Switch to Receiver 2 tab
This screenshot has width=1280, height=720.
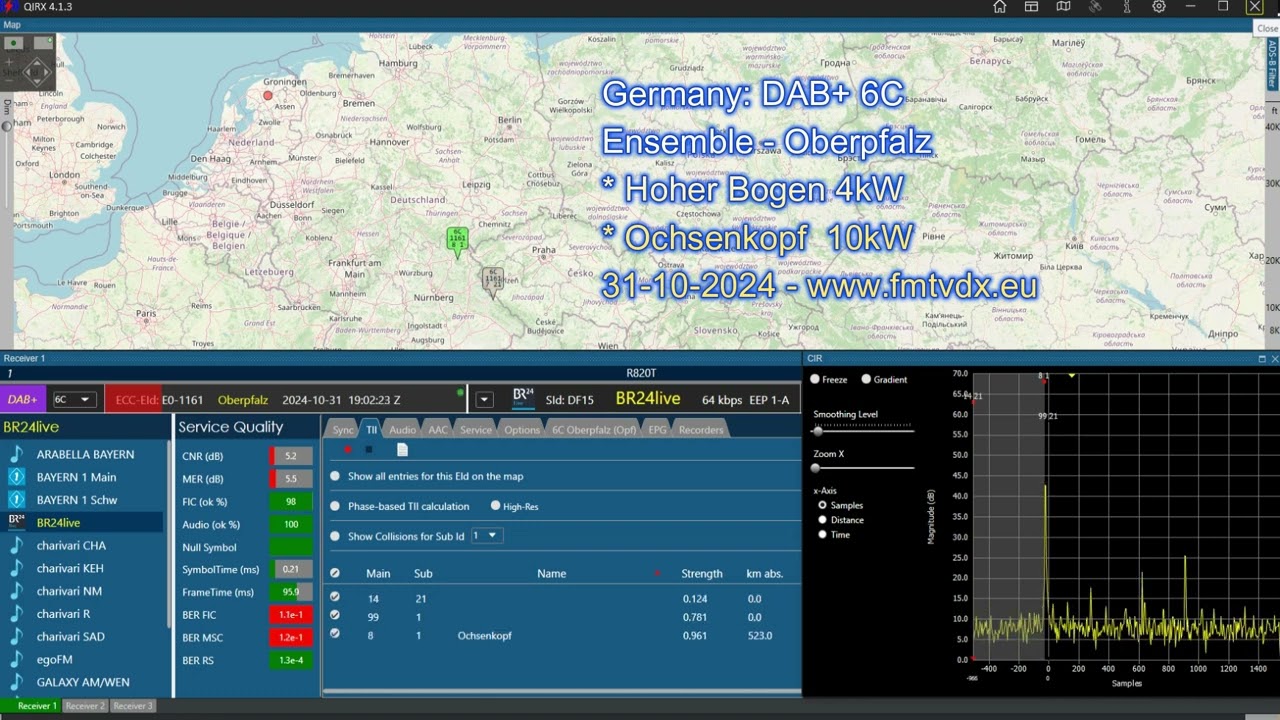pyautogui.click(x=84, y=706)
